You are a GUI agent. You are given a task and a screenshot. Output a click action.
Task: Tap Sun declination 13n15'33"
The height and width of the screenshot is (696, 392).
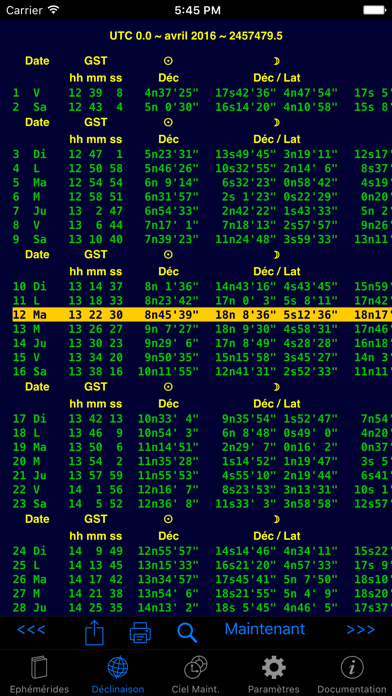(168, 565)
